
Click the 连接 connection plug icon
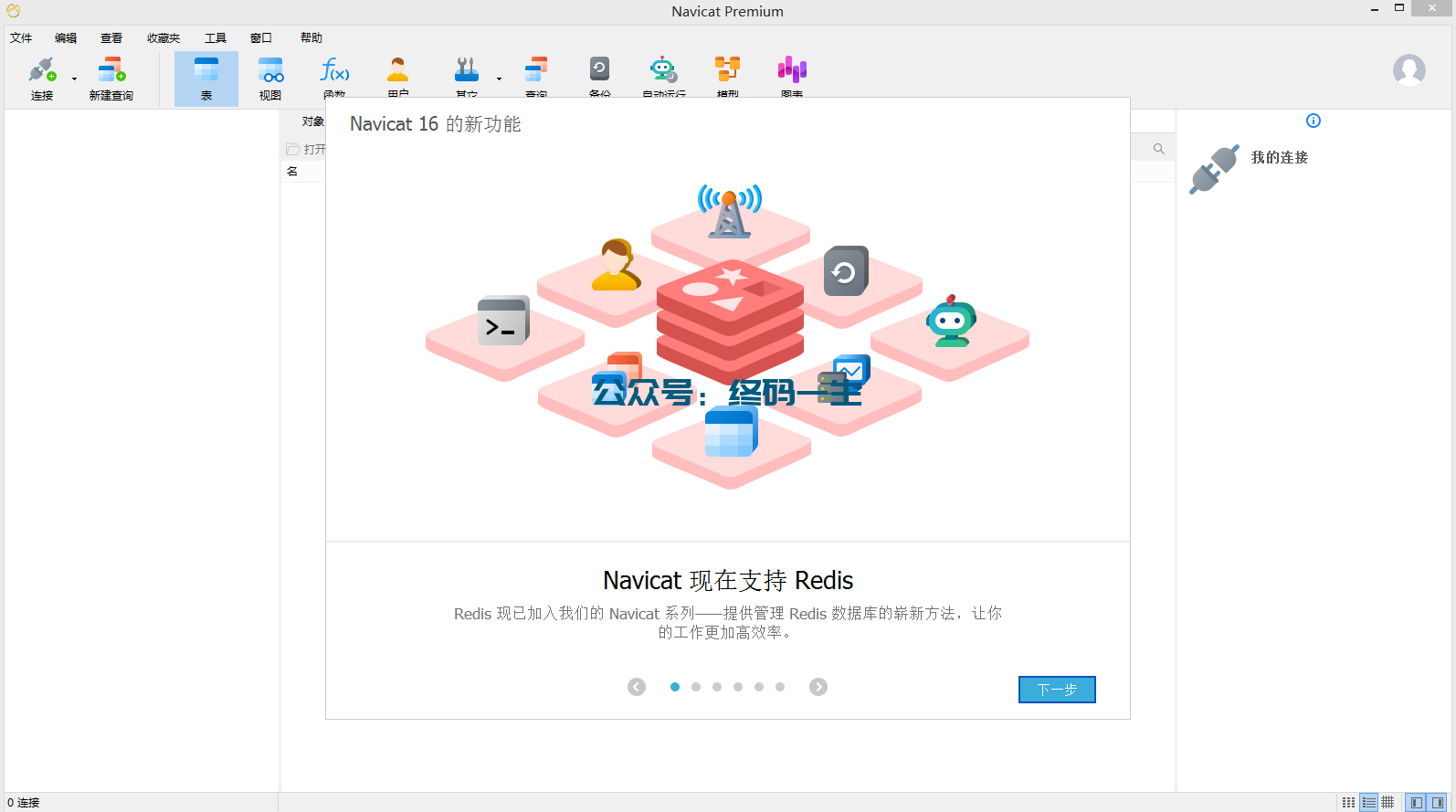pyautogui.click(x=42, y=69)
